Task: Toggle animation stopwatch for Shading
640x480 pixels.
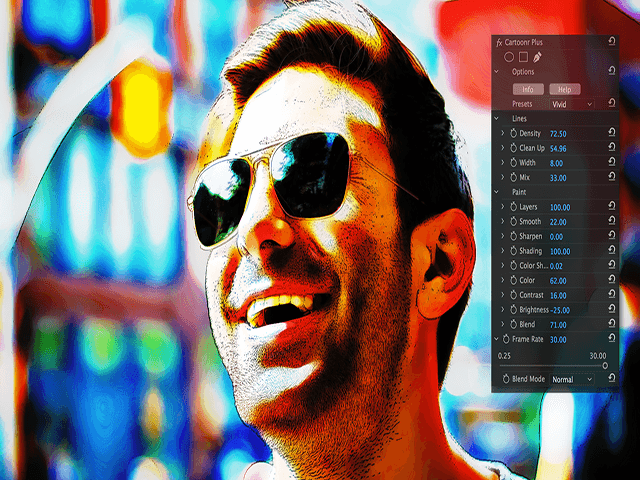Action: [x=513, y=251]
